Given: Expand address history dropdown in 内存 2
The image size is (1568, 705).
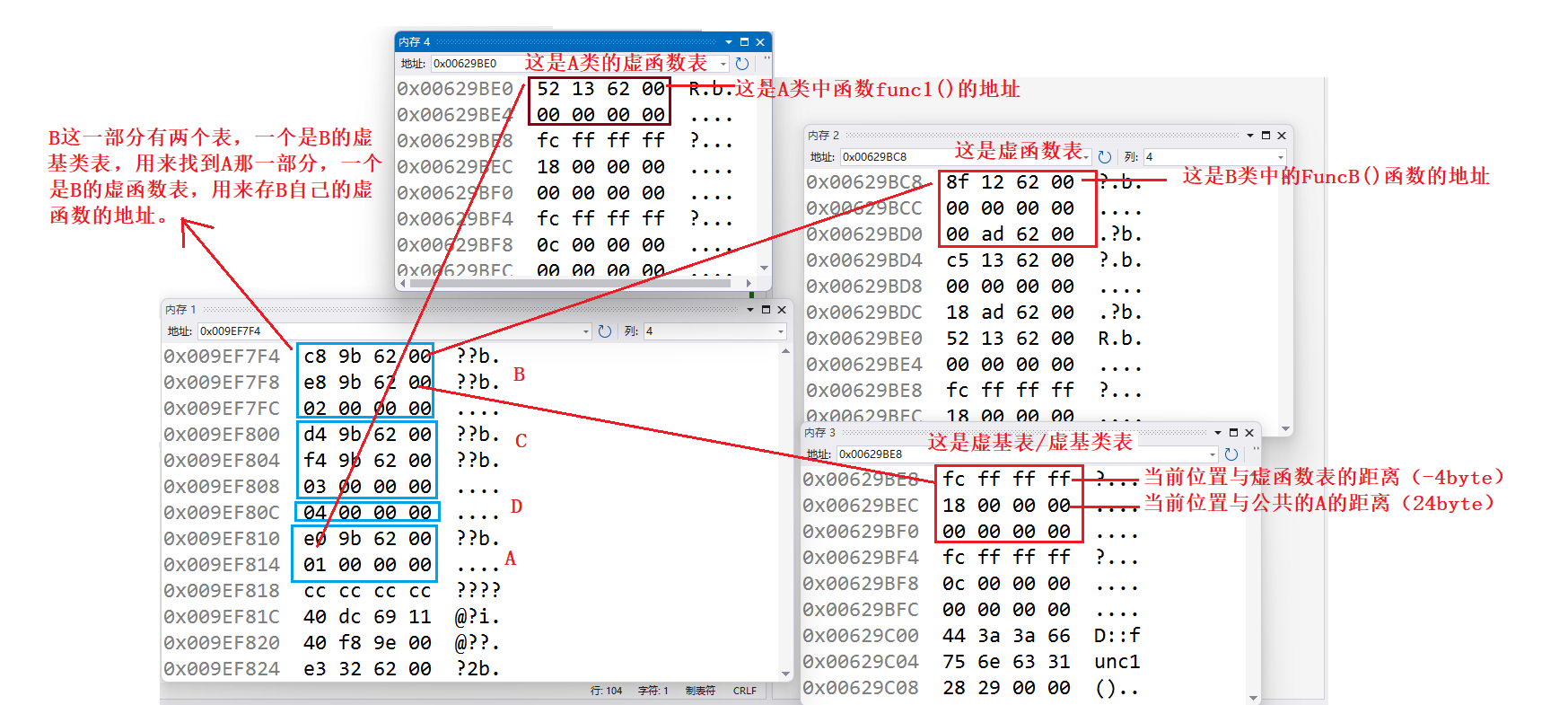Looking at the screenshot, I should click(x=1087, y=157).
